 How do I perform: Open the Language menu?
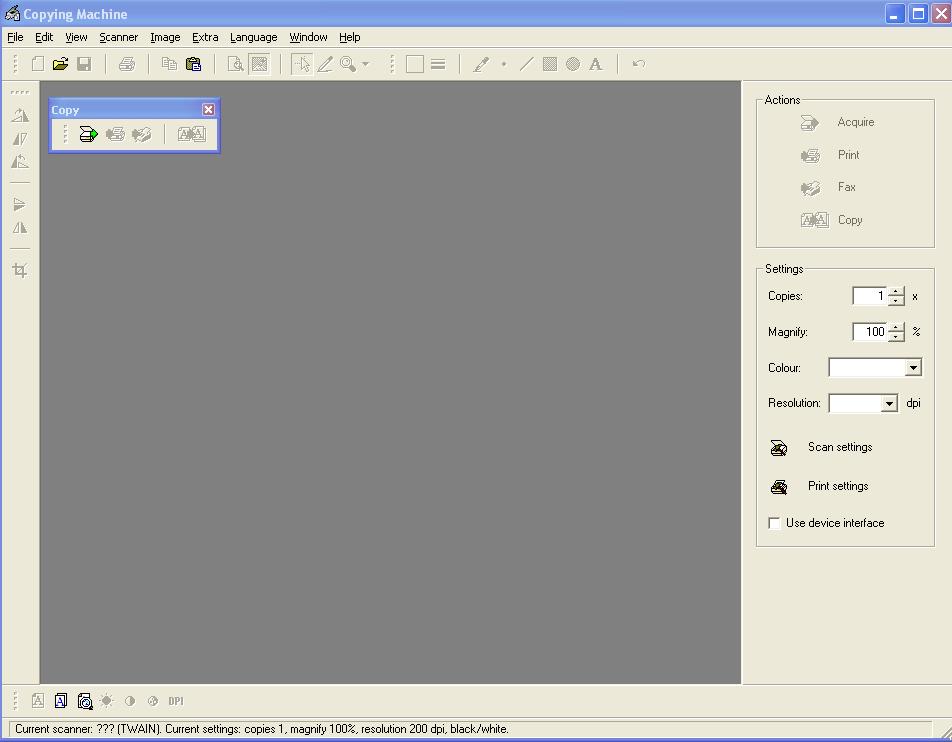click(254, 37)
